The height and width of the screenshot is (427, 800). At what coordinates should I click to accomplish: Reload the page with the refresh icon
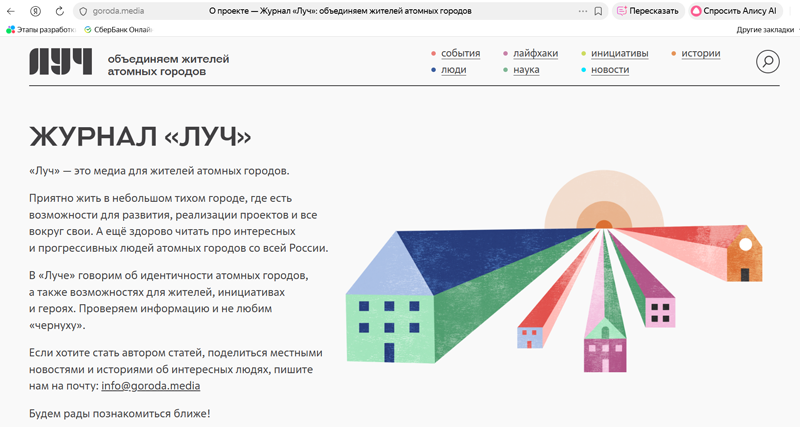point(60,11)
